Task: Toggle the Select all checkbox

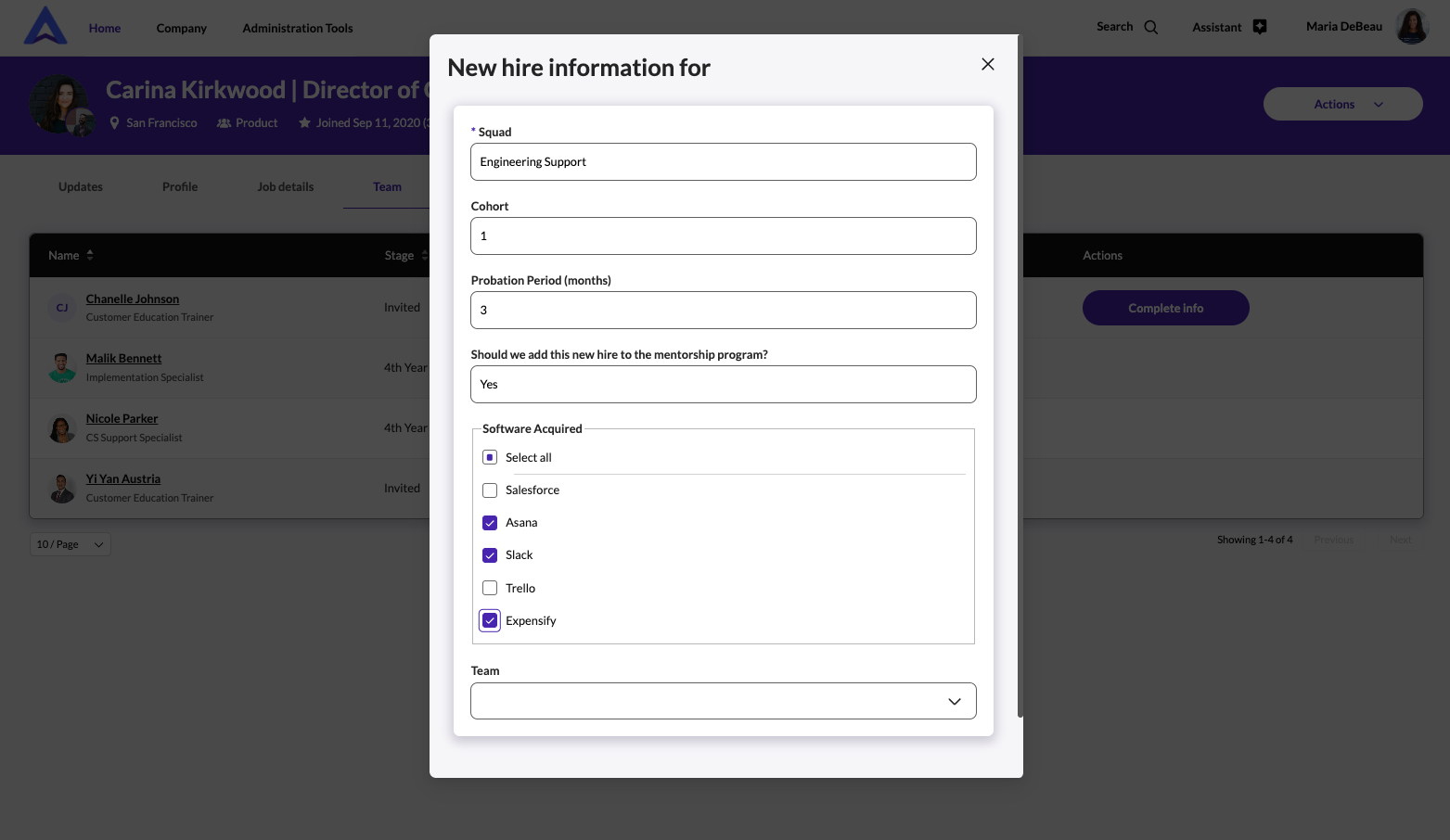Action: [x=490, y=457]
